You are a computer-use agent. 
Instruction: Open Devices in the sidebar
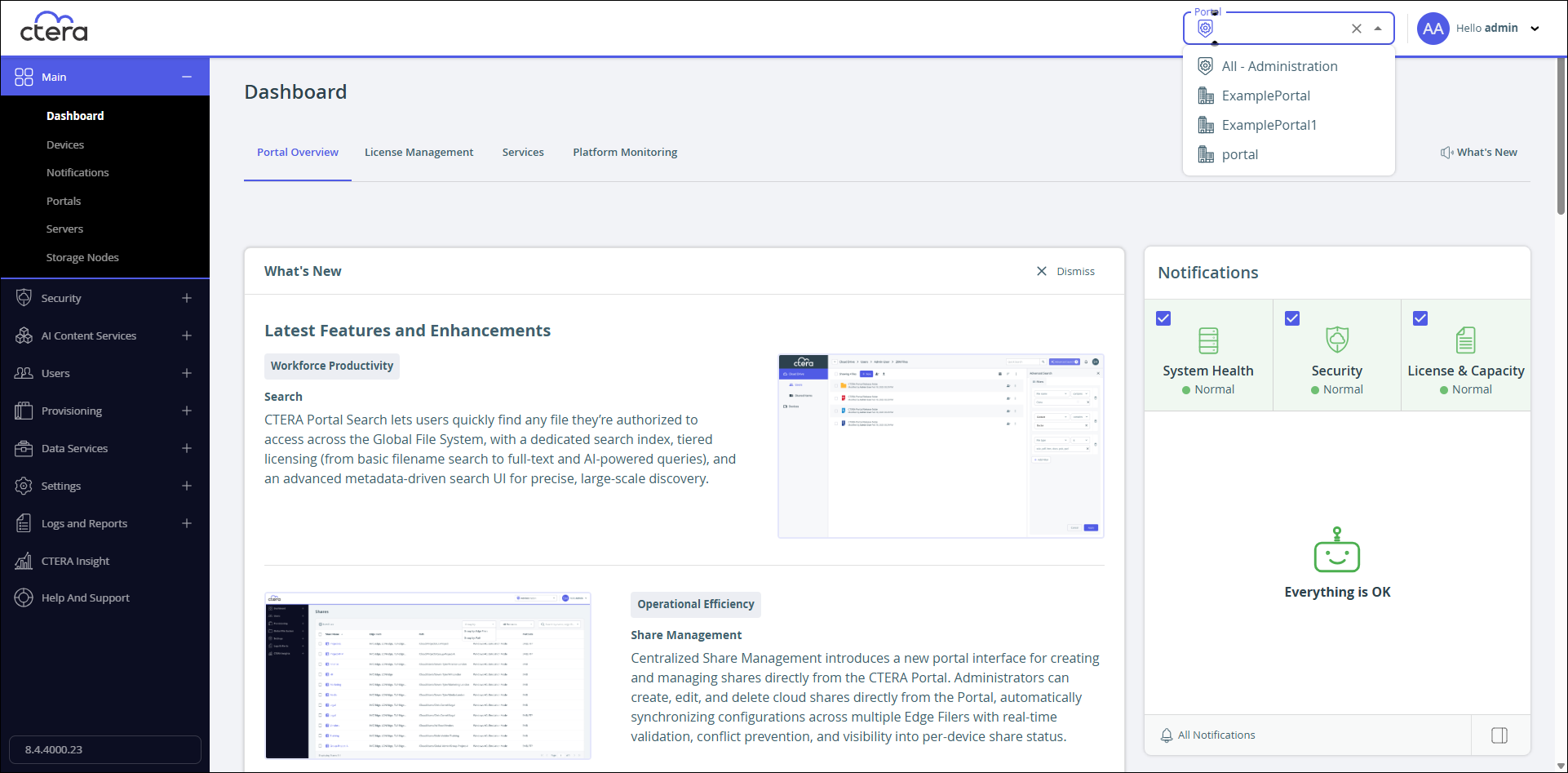pos(65,144)
